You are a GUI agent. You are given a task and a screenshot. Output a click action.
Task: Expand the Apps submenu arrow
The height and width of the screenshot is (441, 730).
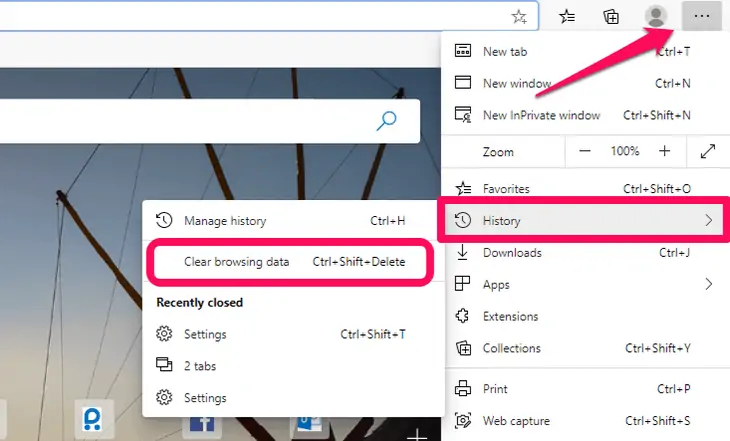[708, 284]
